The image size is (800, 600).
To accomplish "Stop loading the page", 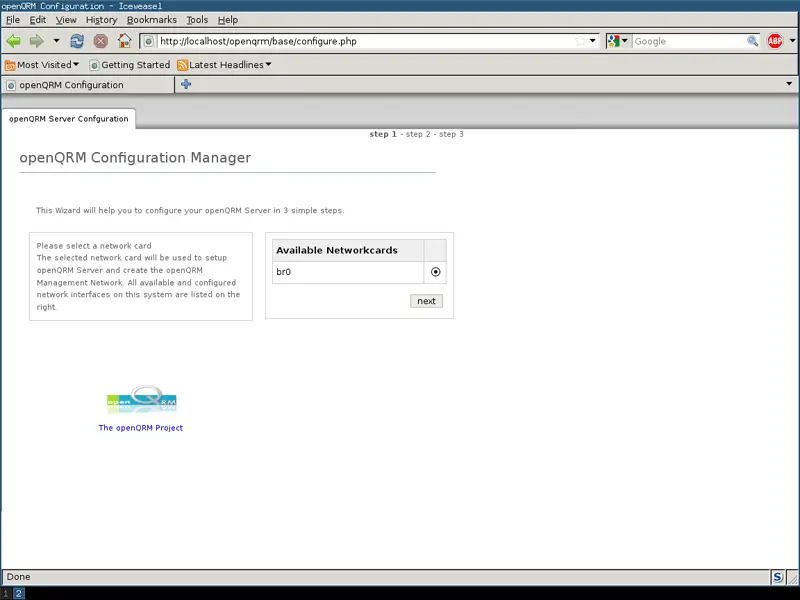I will tap(101, 41).
